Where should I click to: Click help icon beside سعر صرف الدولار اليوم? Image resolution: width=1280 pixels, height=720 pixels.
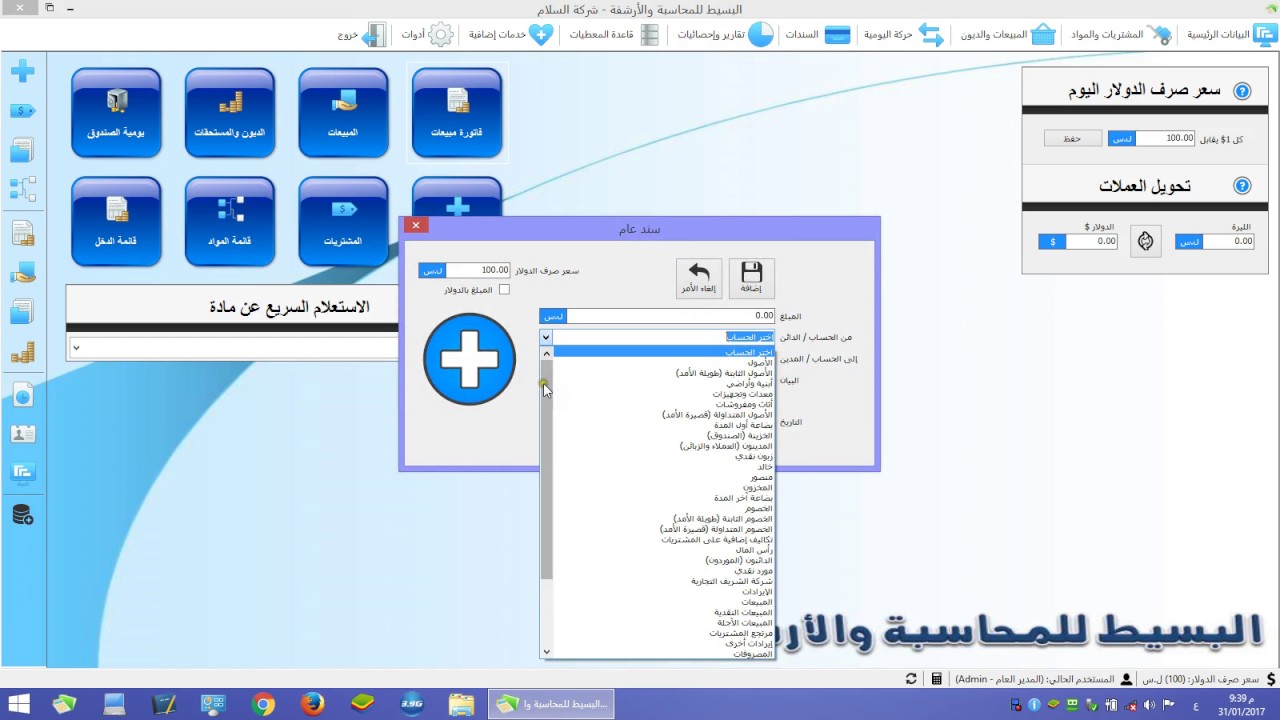pyautogui.click(x=1242, y=91)
